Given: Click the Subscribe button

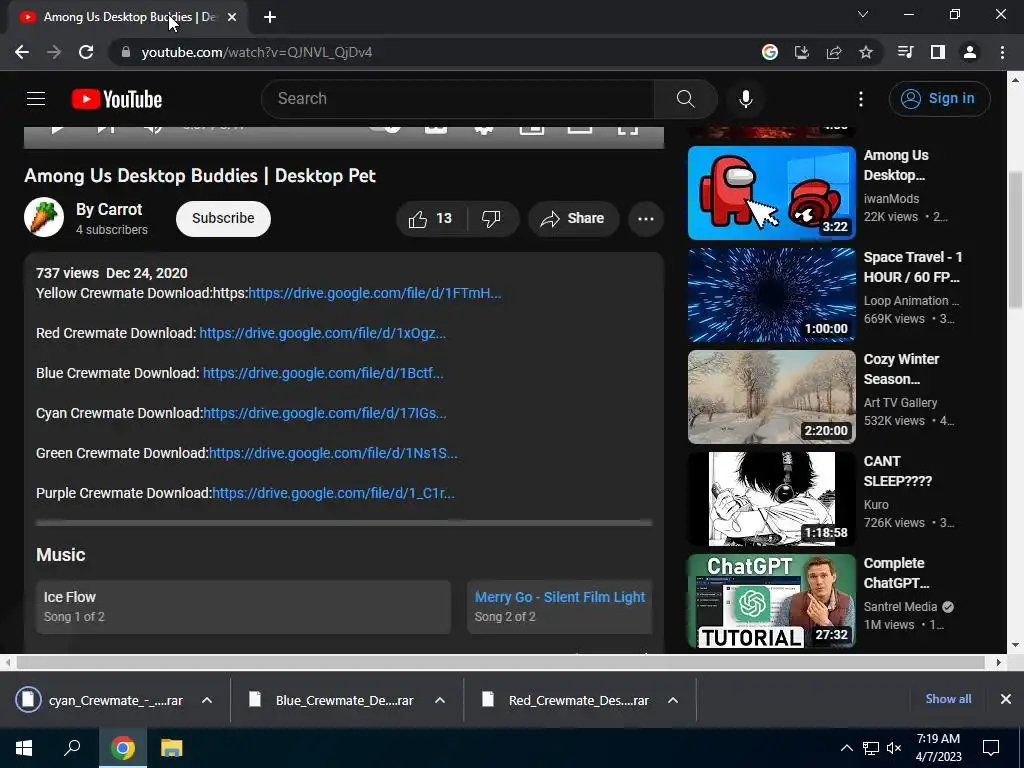Looking at the screenshot, I should [x=223, y=218].
